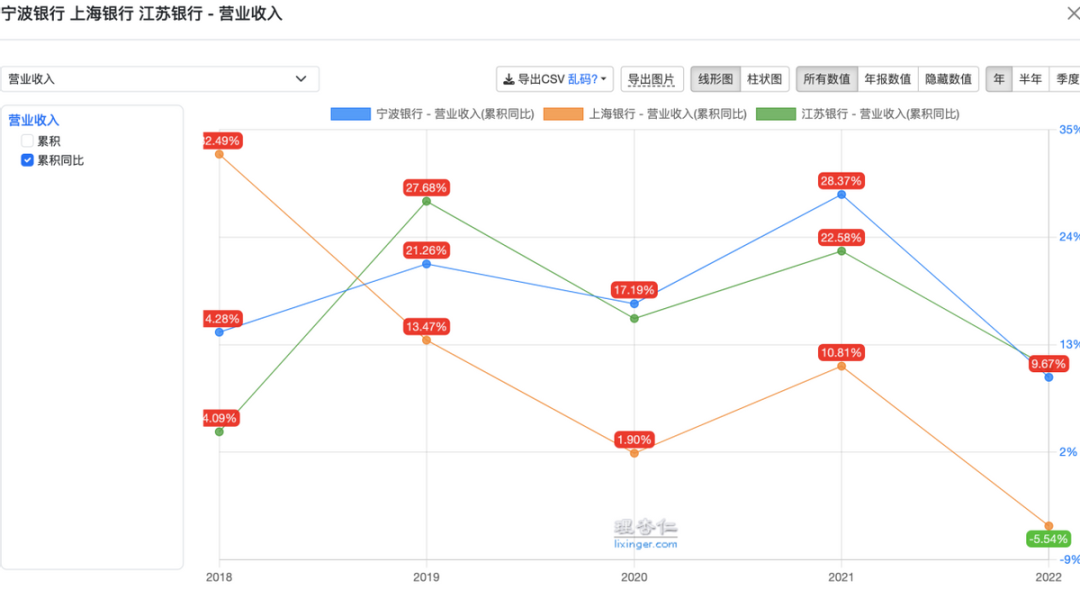Switch period to 半年
1080x590 pixels.
(1030, 79)
